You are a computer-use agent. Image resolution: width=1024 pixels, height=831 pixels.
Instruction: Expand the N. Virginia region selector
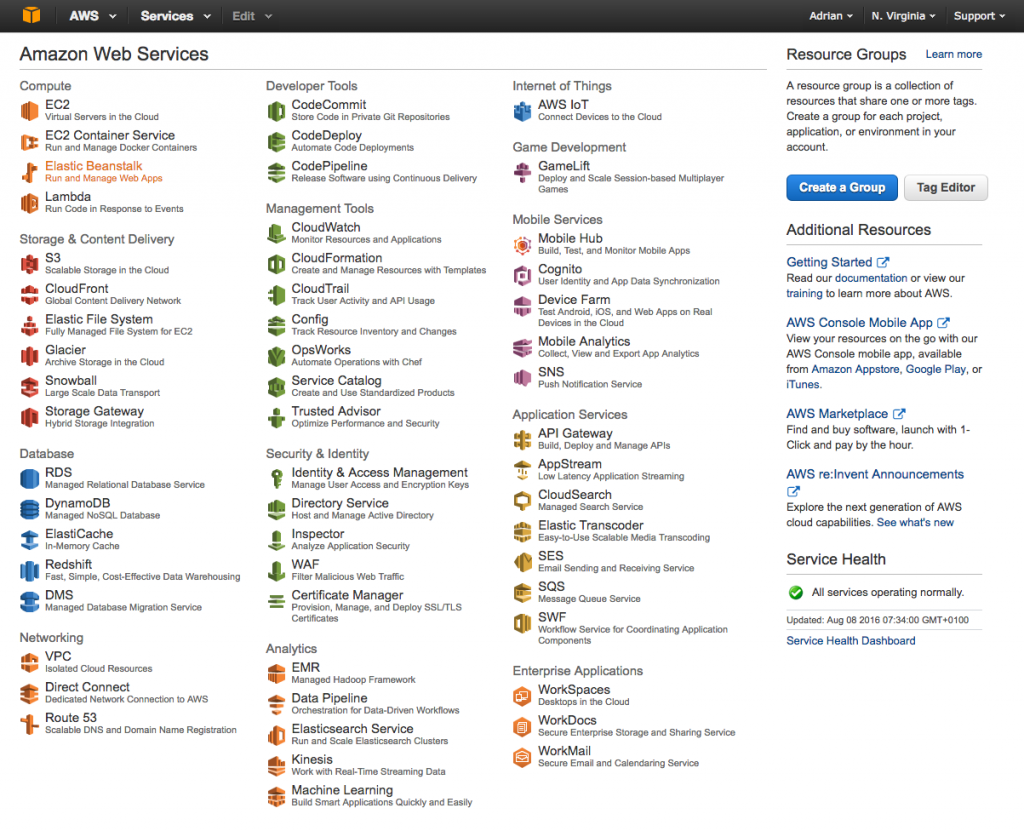[x=904, y=15]
